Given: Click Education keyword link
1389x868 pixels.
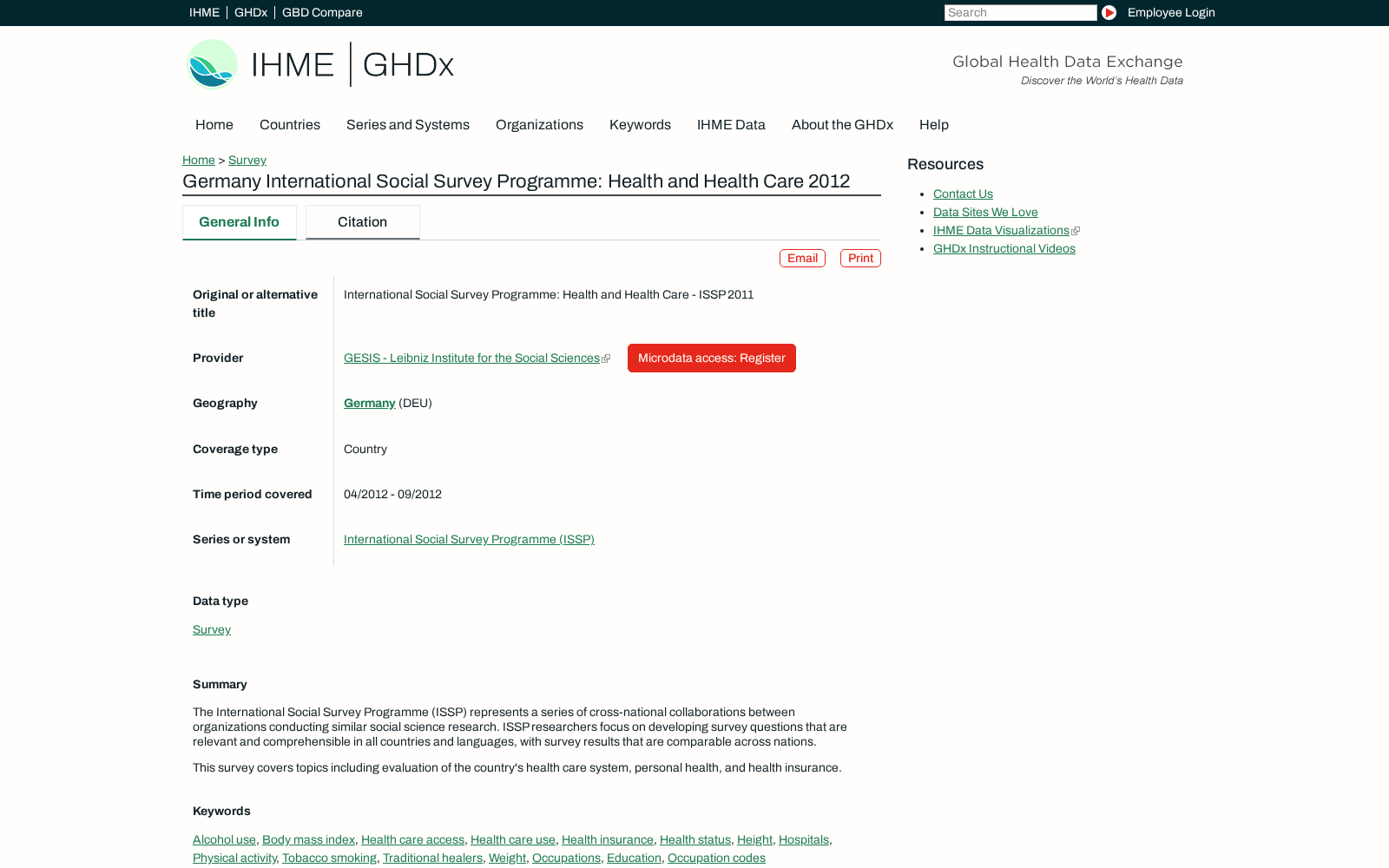Looking at the screenshot, I should tap(634, 858).
